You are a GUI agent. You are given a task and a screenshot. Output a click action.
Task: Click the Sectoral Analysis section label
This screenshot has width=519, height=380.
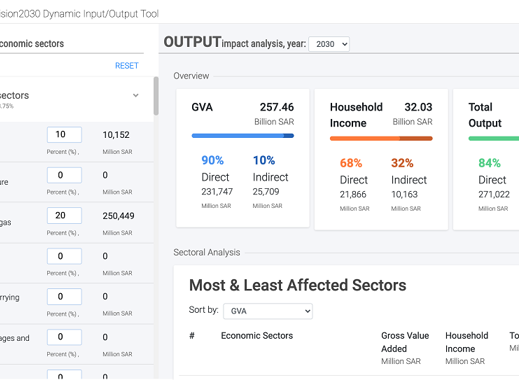tap(207, 252)
